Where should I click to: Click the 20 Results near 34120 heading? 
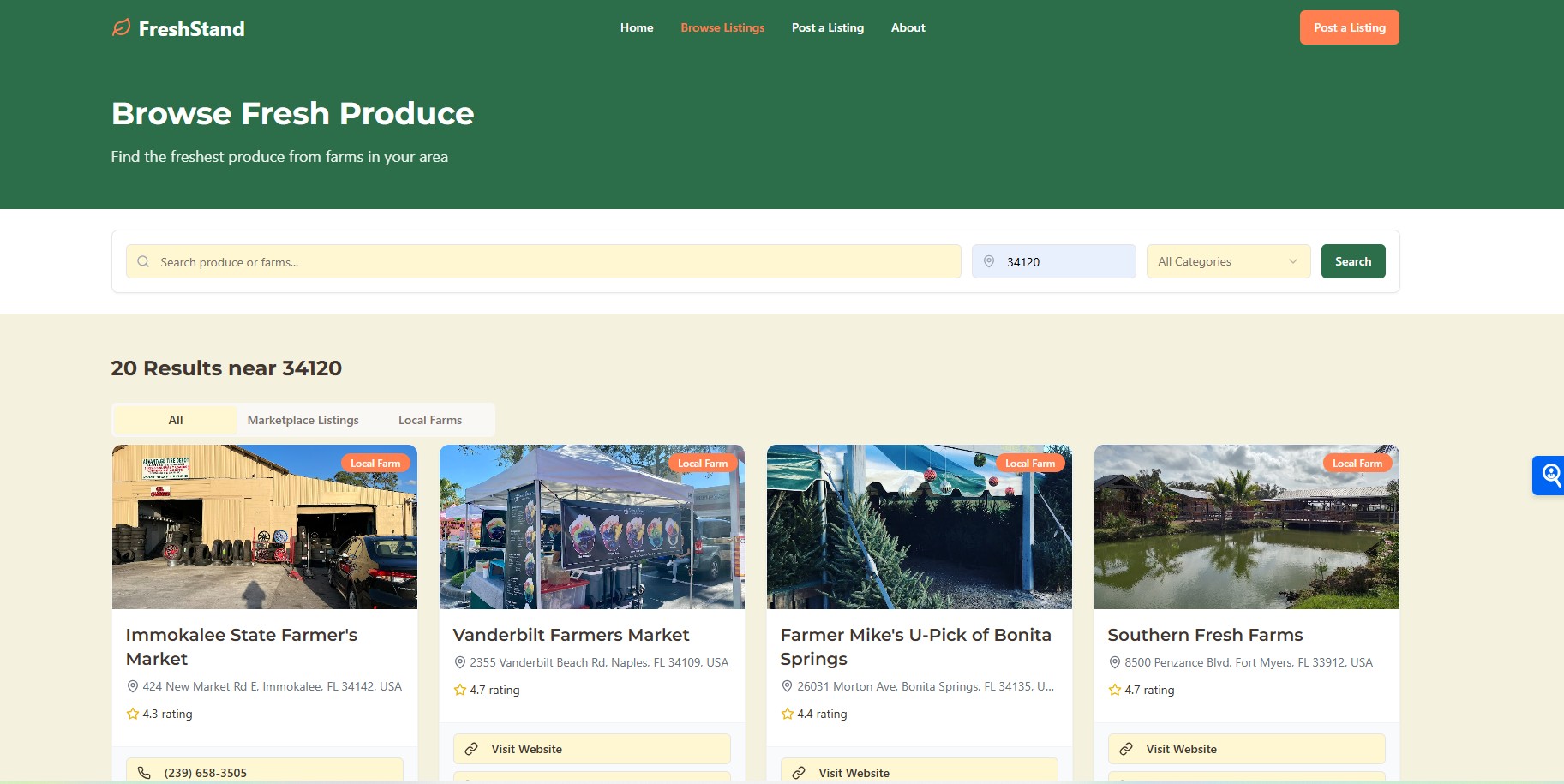click(x=226, y=368)
